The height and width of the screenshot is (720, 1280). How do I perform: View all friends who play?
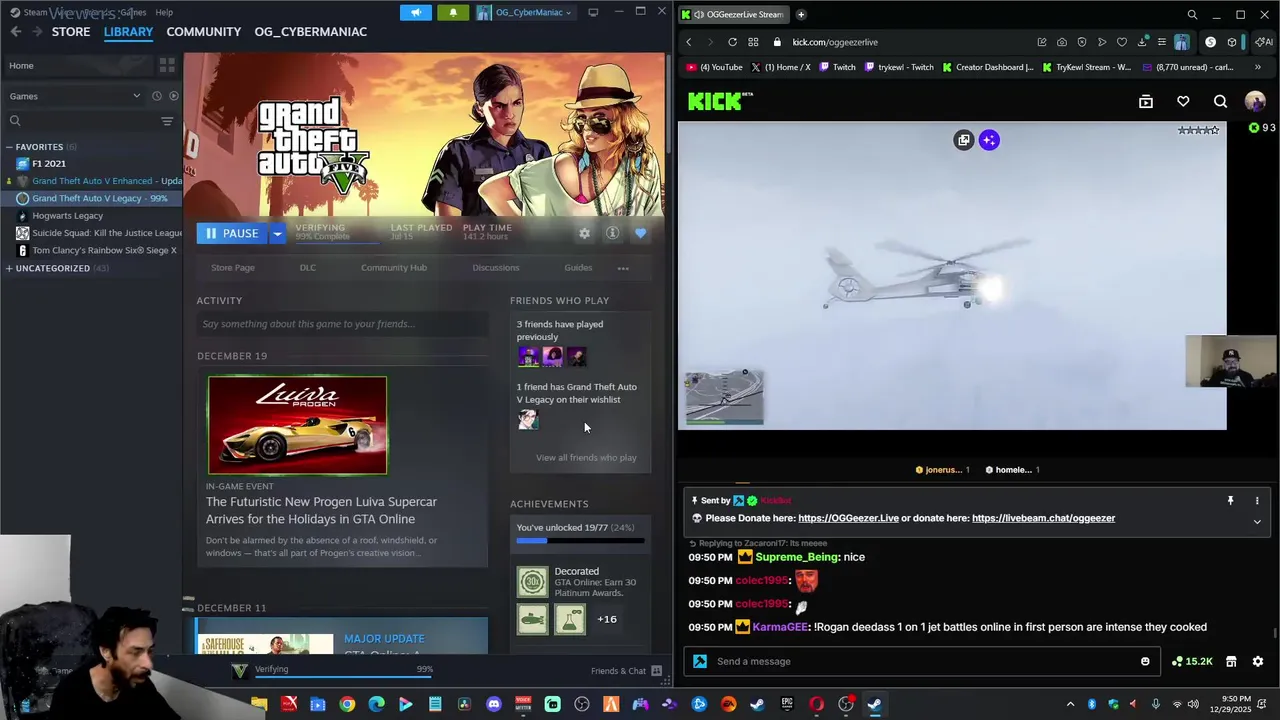[x=586, y=458]
